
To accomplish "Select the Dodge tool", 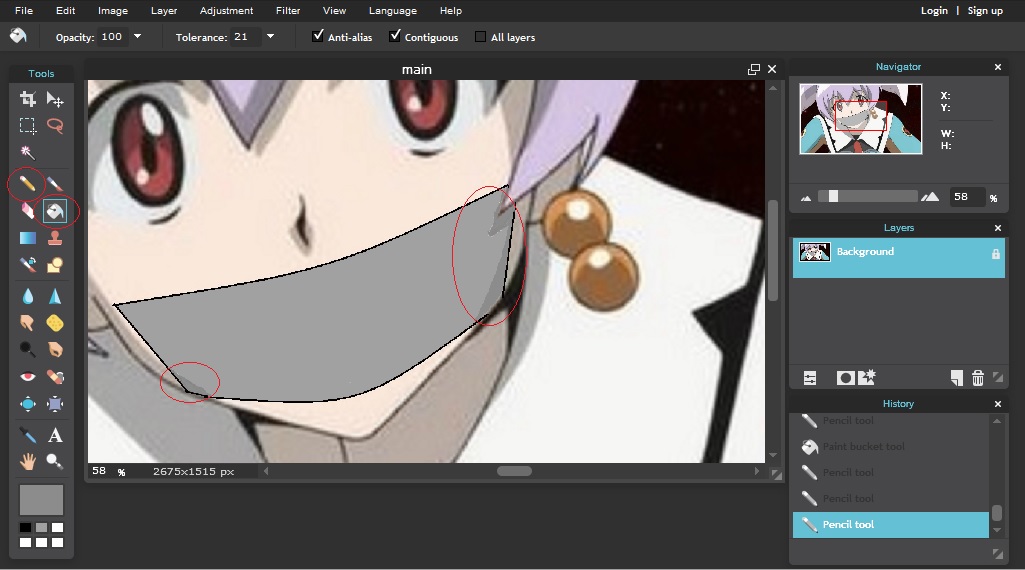I will (x=27, y=350).
